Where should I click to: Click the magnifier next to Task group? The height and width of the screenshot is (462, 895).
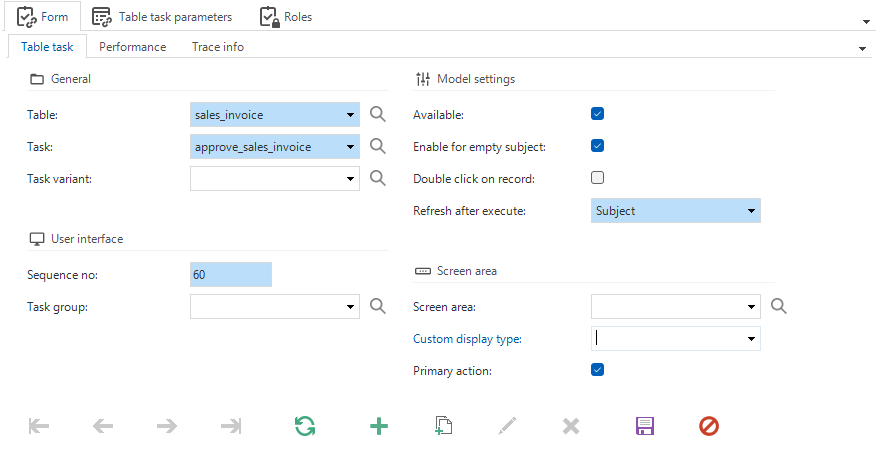click(377, 306)
